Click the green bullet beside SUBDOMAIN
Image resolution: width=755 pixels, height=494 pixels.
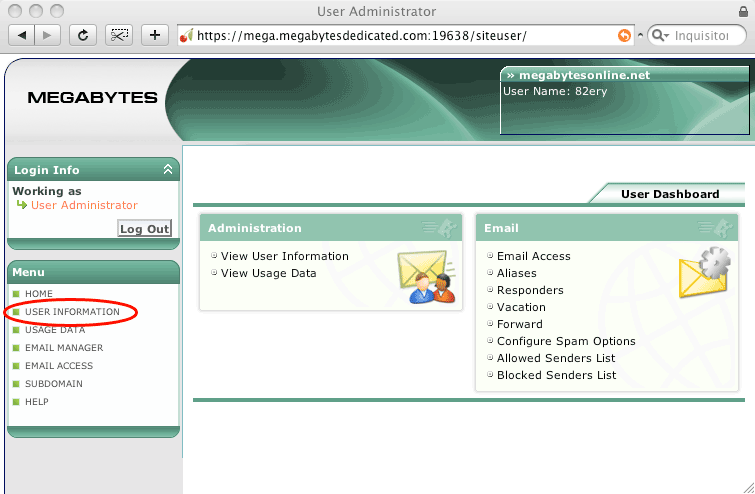coord(16,384)
